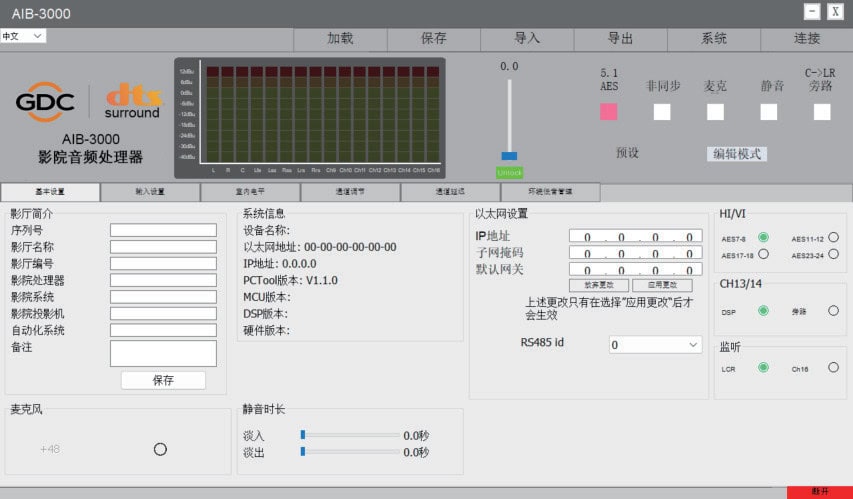Open the 中文 language dropdown
The image size is (853, 499).
[23, 36]
